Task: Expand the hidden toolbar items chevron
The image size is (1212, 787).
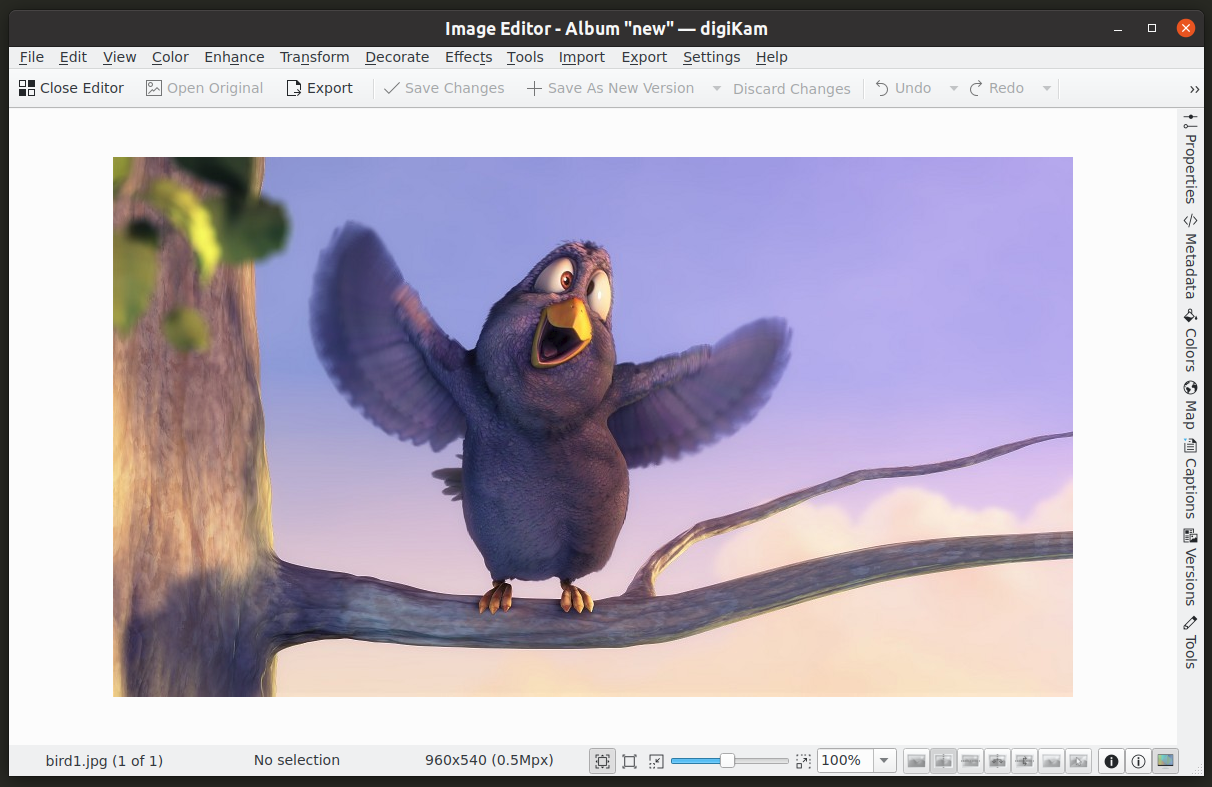Action: pos(1194,89)
